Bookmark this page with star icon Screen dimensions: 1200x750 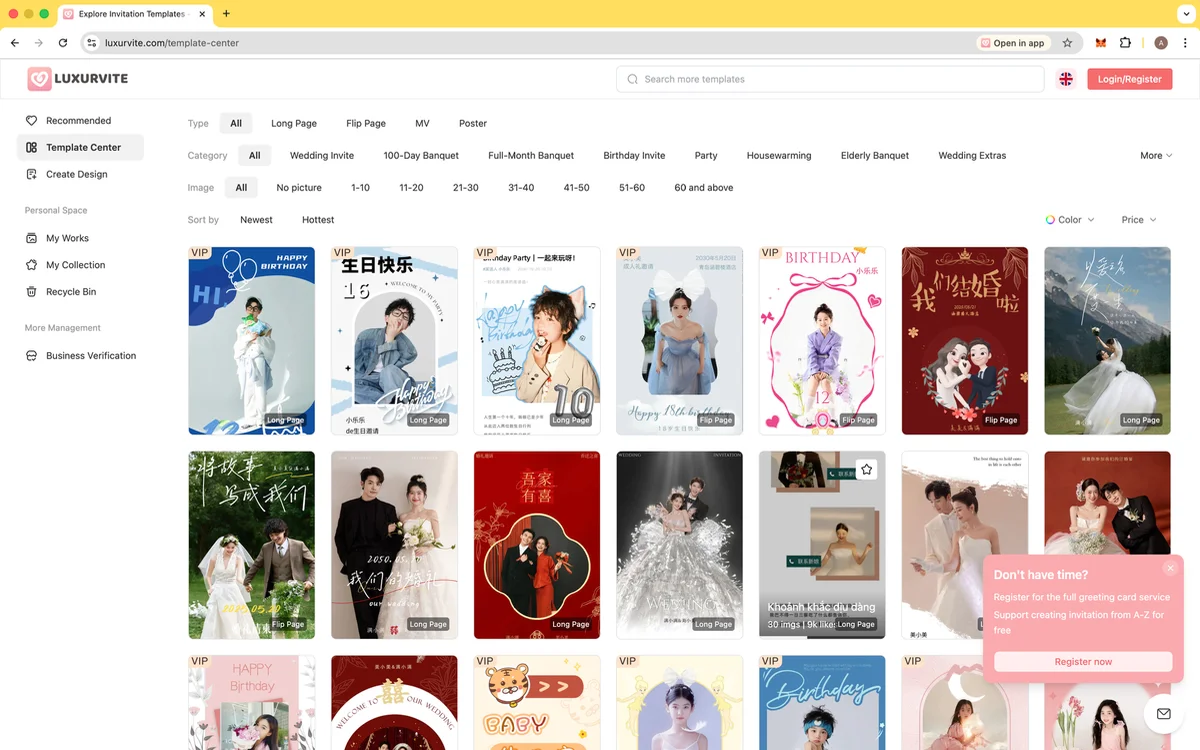pyautogui.click(x=1067, y=43)
